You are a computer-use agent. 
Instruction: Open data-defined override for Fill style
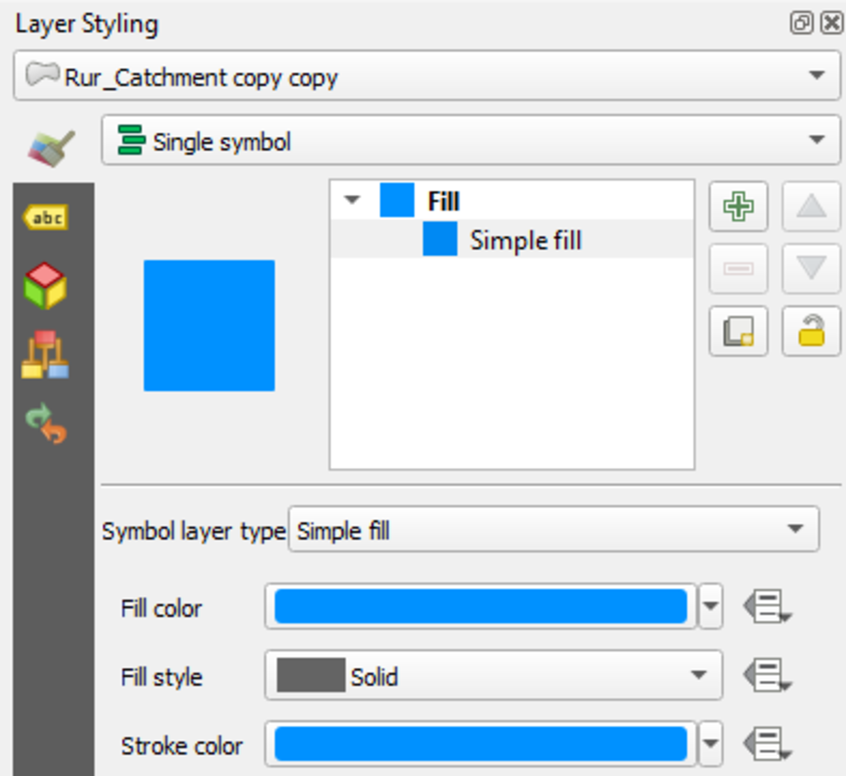(x=767, y=675)
